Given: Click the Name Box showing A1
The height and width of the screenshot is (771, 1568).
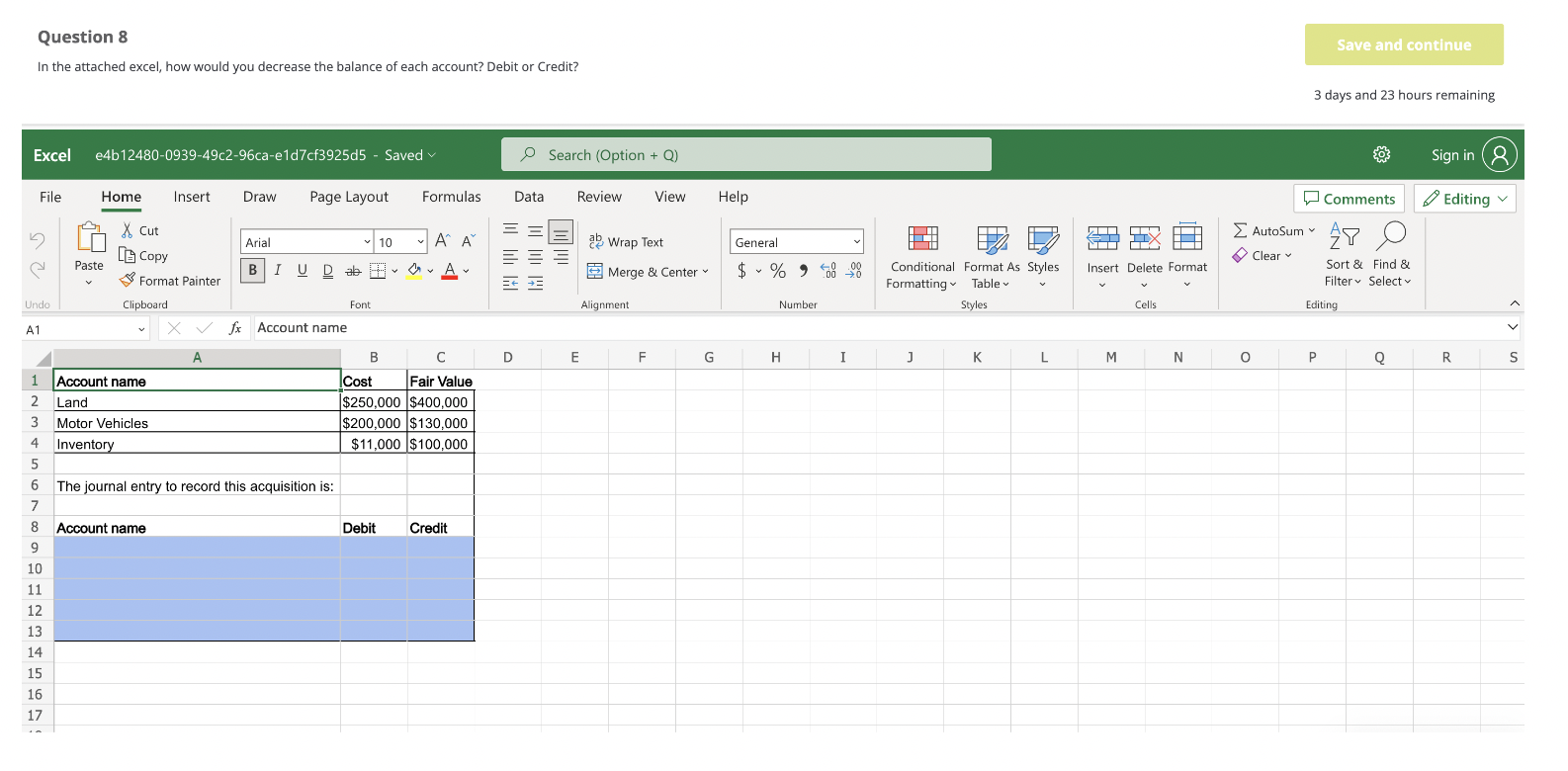Looking at the screenshot, I should 85,329.
